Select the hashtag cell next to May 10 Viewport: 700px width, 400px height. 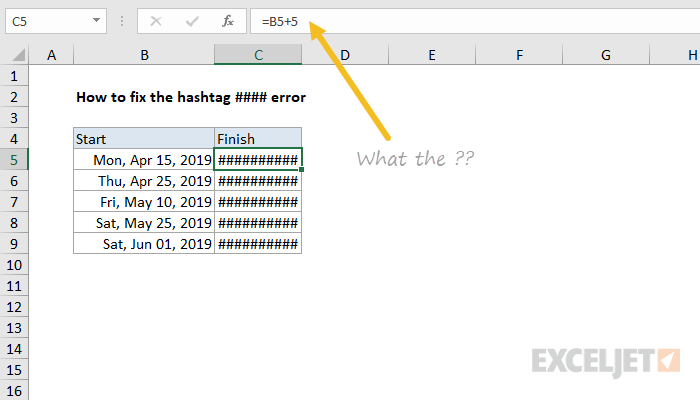click(258, 201)
